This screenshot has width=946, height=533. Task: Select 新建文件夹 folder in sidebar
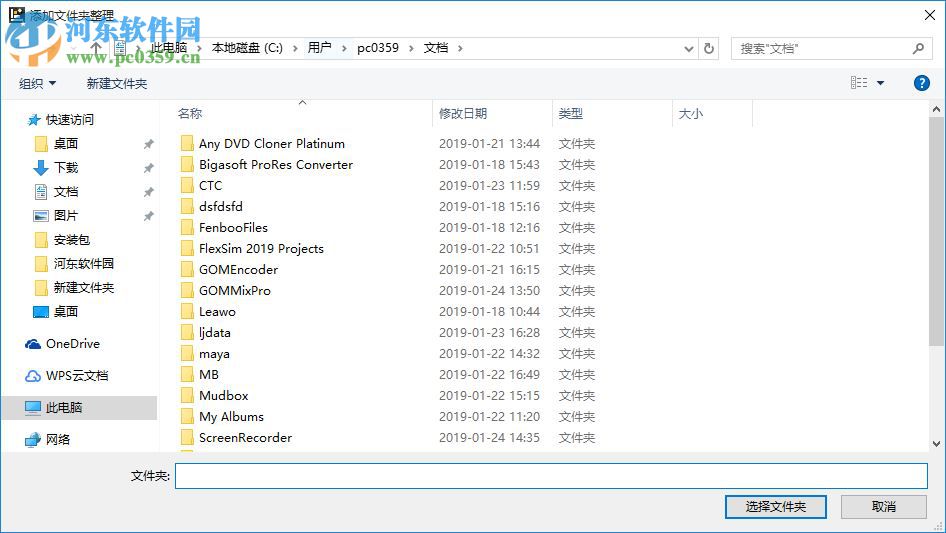[x=83, y=288]
